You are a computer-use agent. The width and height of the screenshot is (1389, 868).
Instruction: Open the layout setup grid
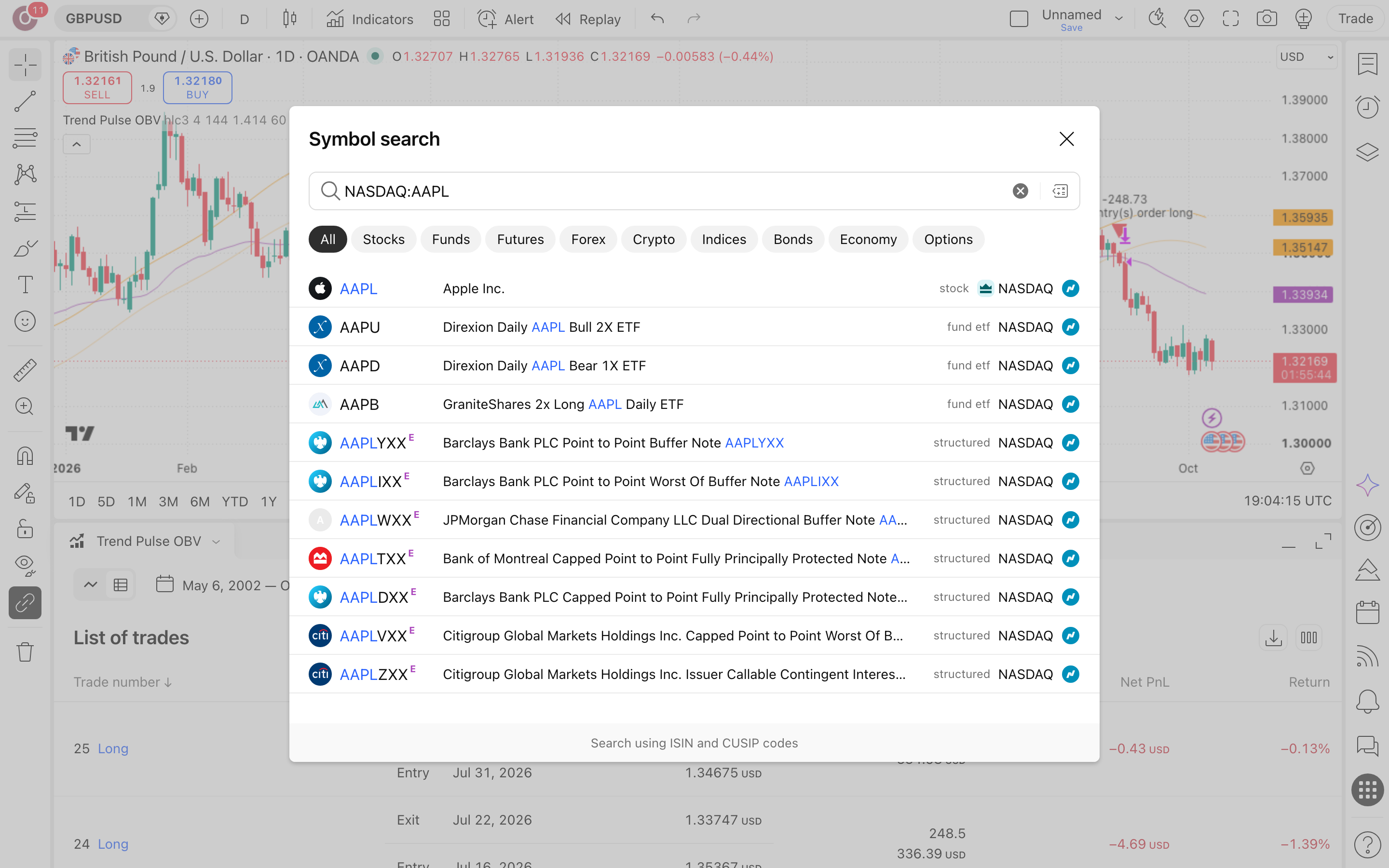[441, 19]
